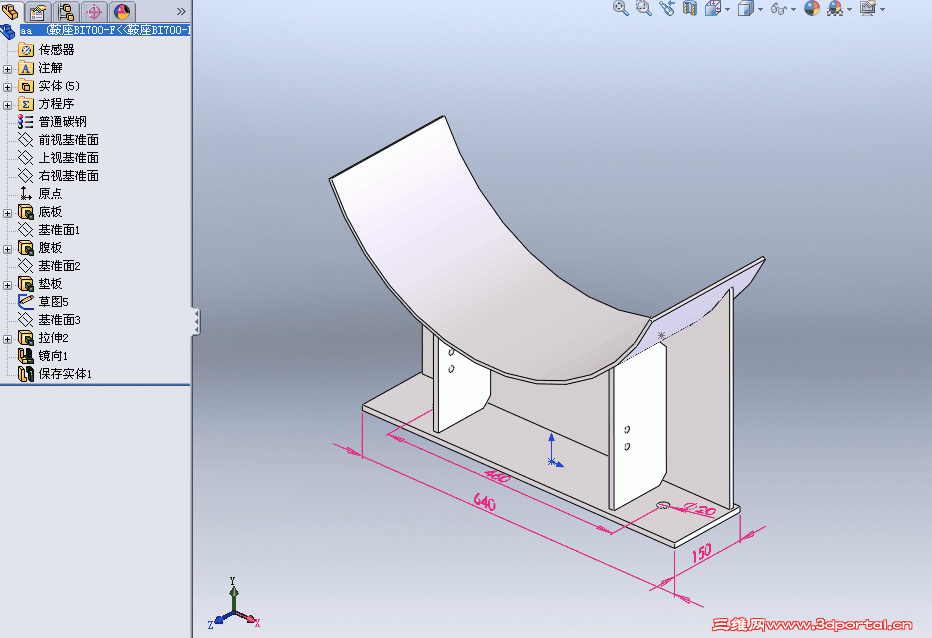Select the 拉伸2 extrude feature
The image size is (932, 638).
(x=53, y=338)
